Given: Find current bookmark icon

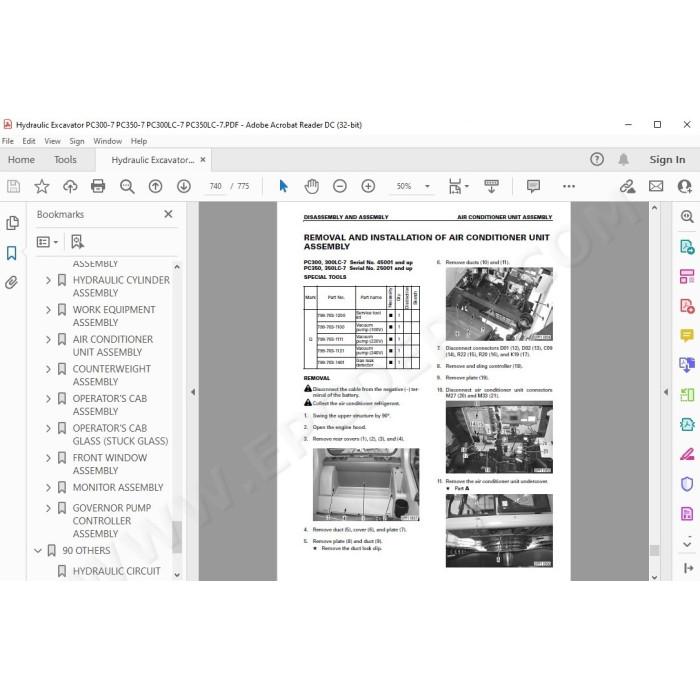Looking at the screenshot, I should click(77, 242).
